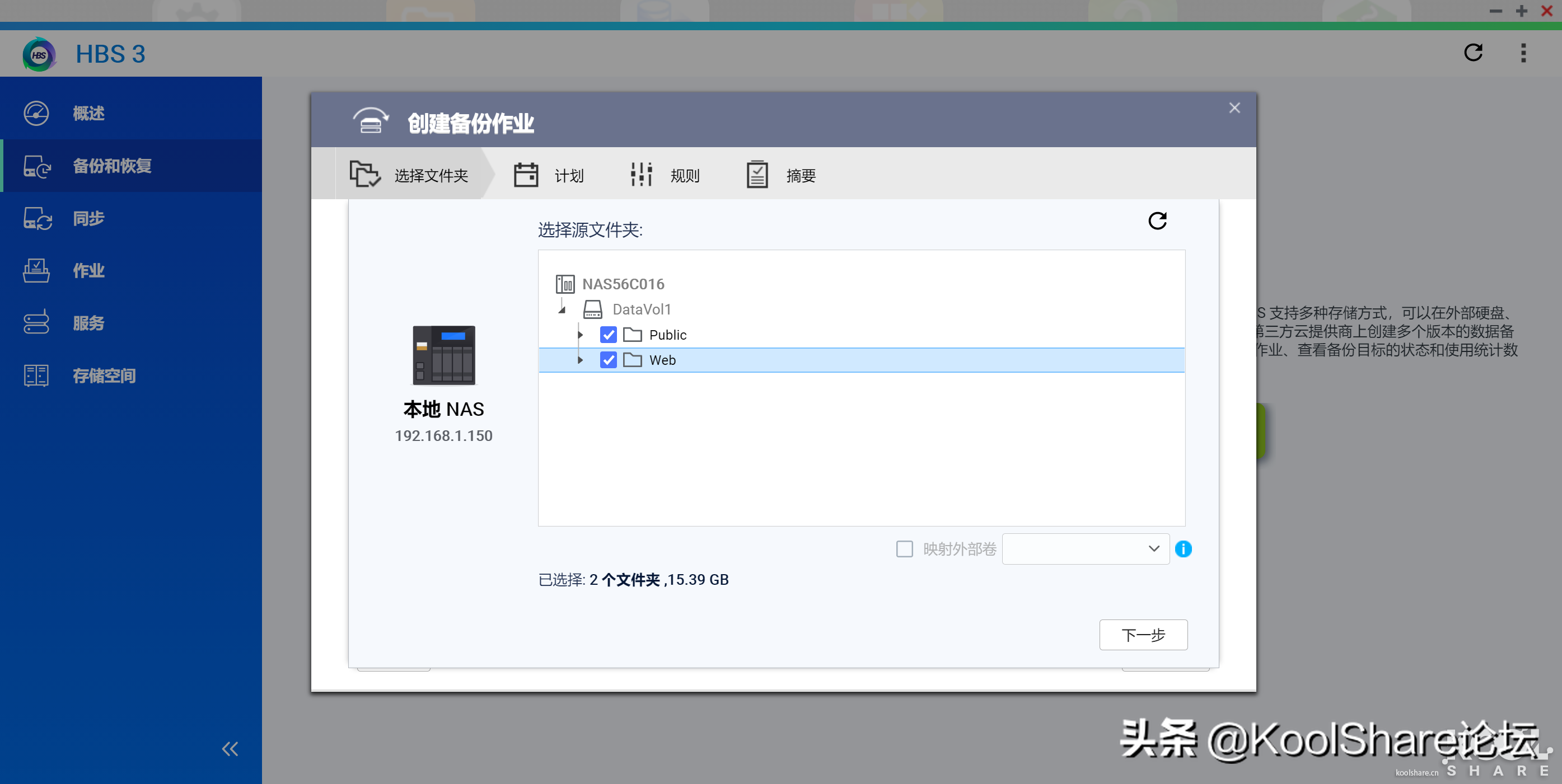The height and width of the screenshot is (784, 1562).
Task: Click the refresh icon above folder tree
Action: point(1157,220)
